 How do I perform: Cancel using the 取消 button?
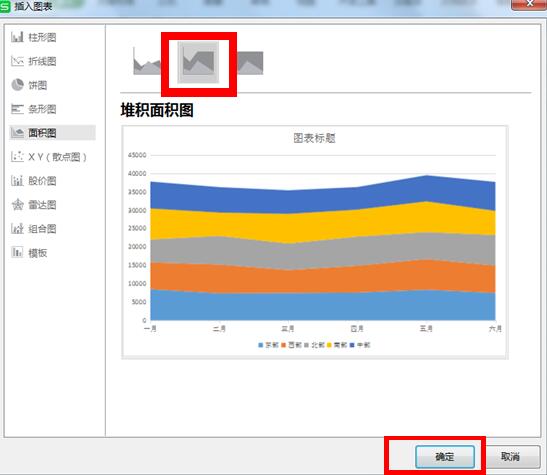point(510,457)
